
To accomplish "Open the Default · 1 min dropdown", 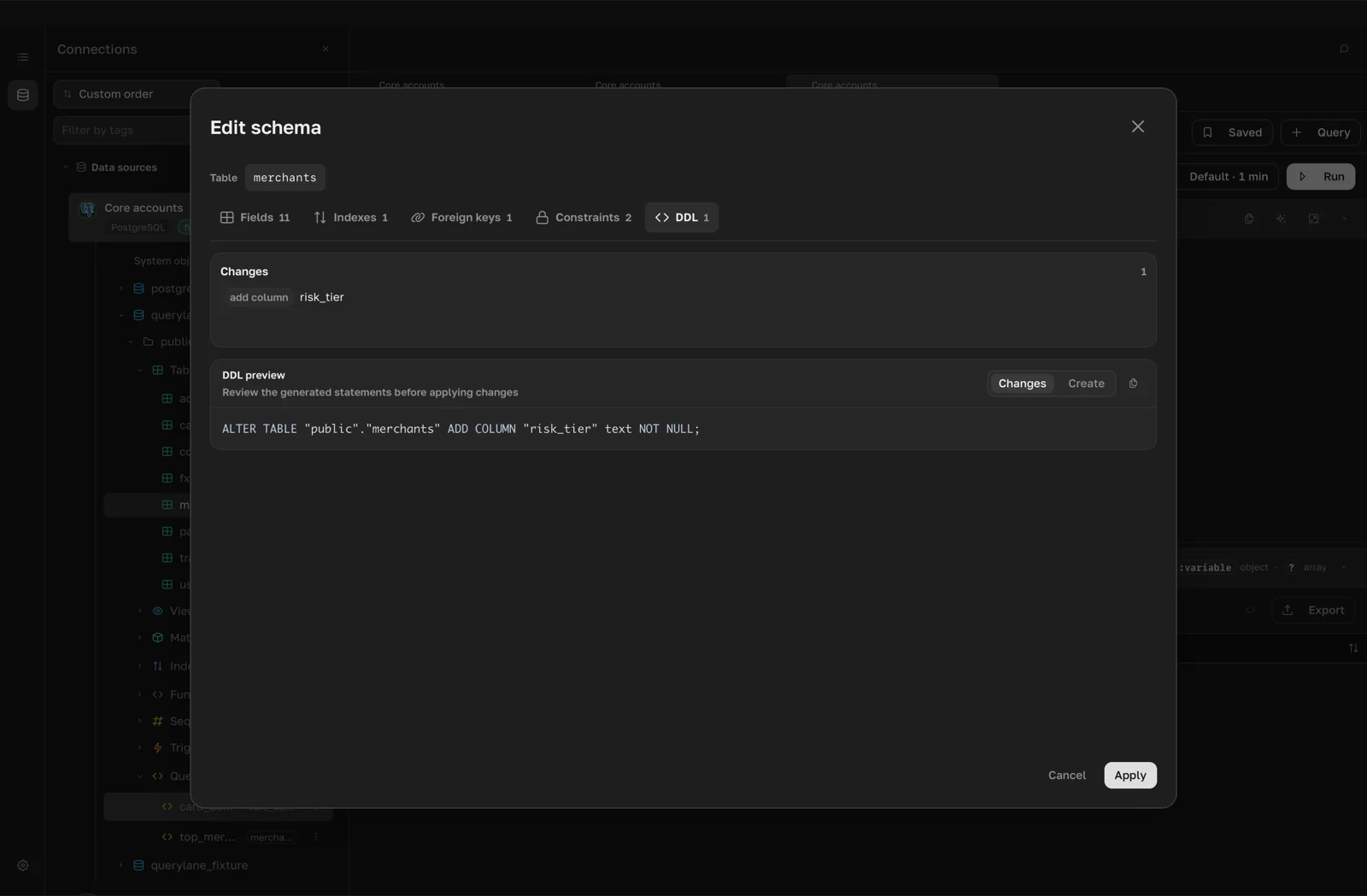I will click(x=1229, y=177).
